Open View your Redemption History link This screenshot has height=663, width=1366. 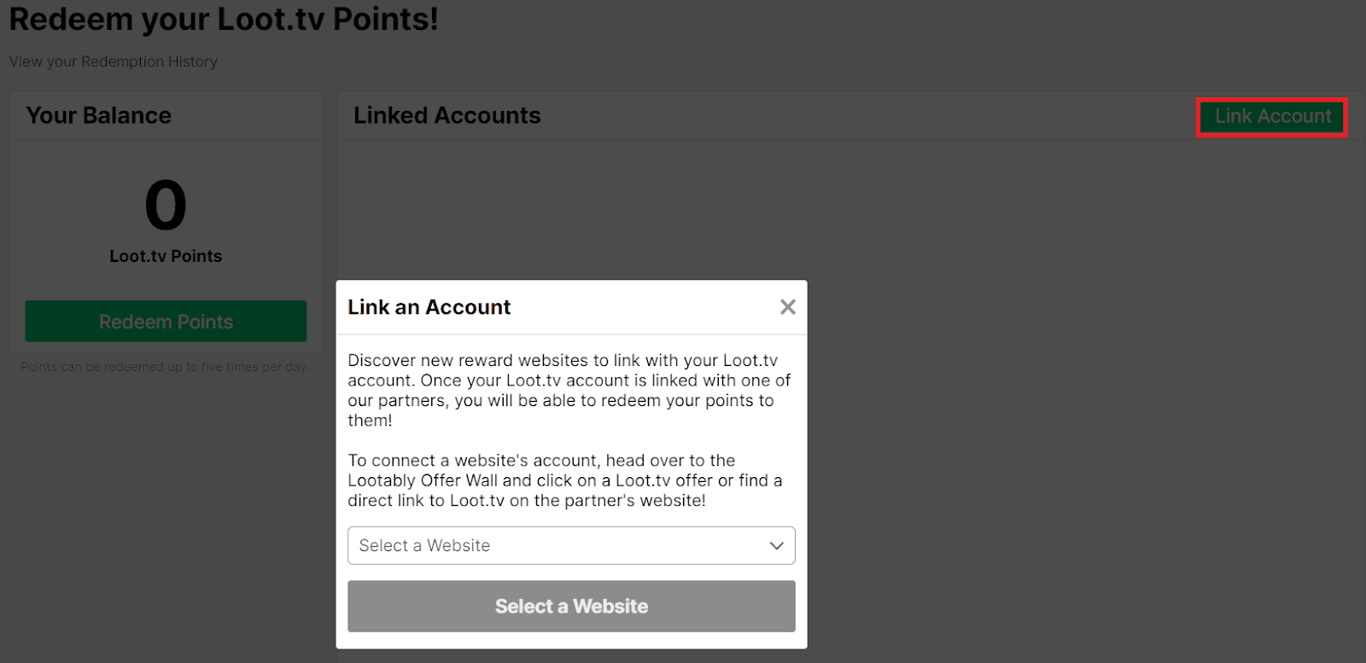point(113,62)
